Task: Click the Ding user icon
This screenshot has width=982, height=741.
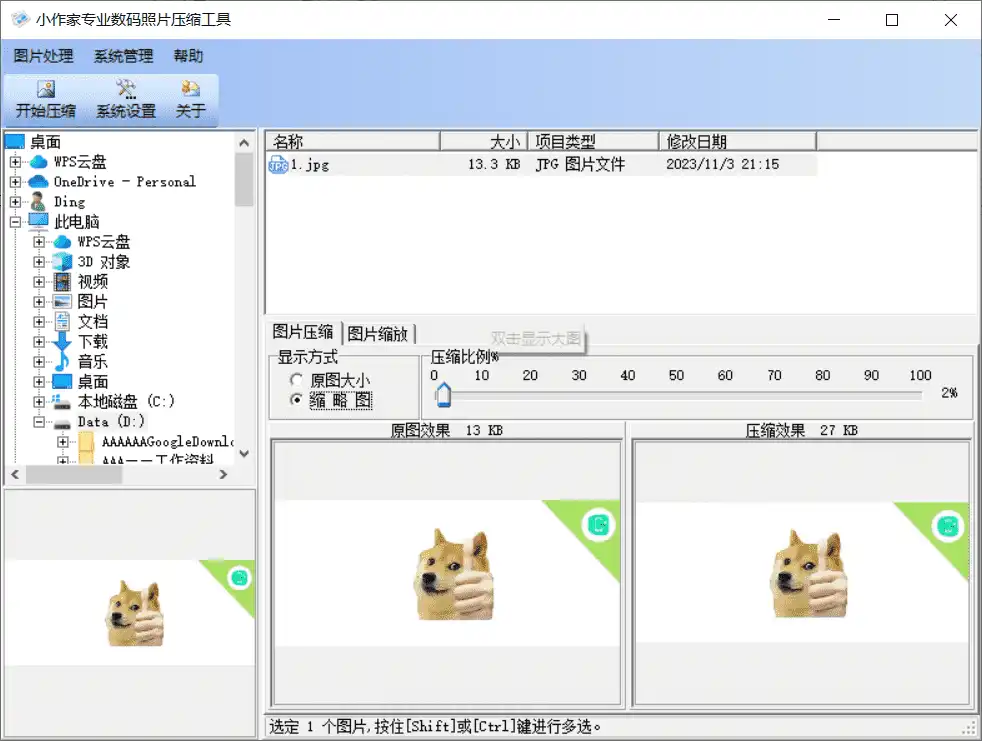Action: tap(38, 202)
